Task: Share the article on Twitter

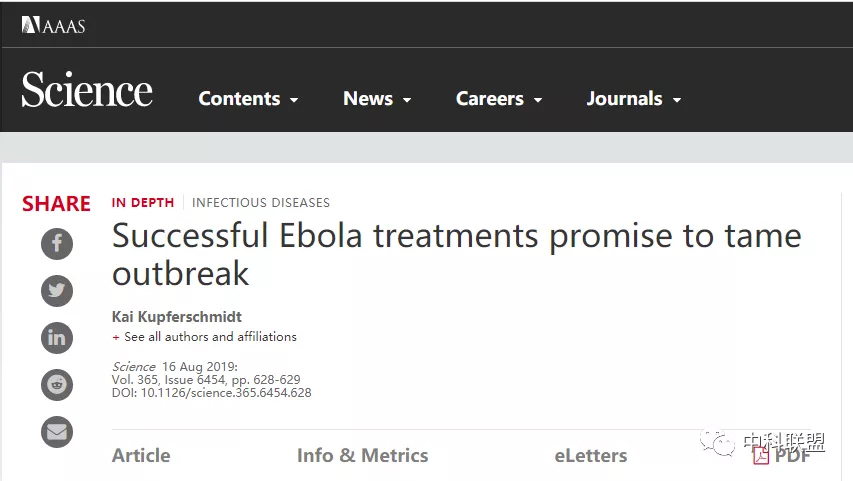Action: (57, 291)
